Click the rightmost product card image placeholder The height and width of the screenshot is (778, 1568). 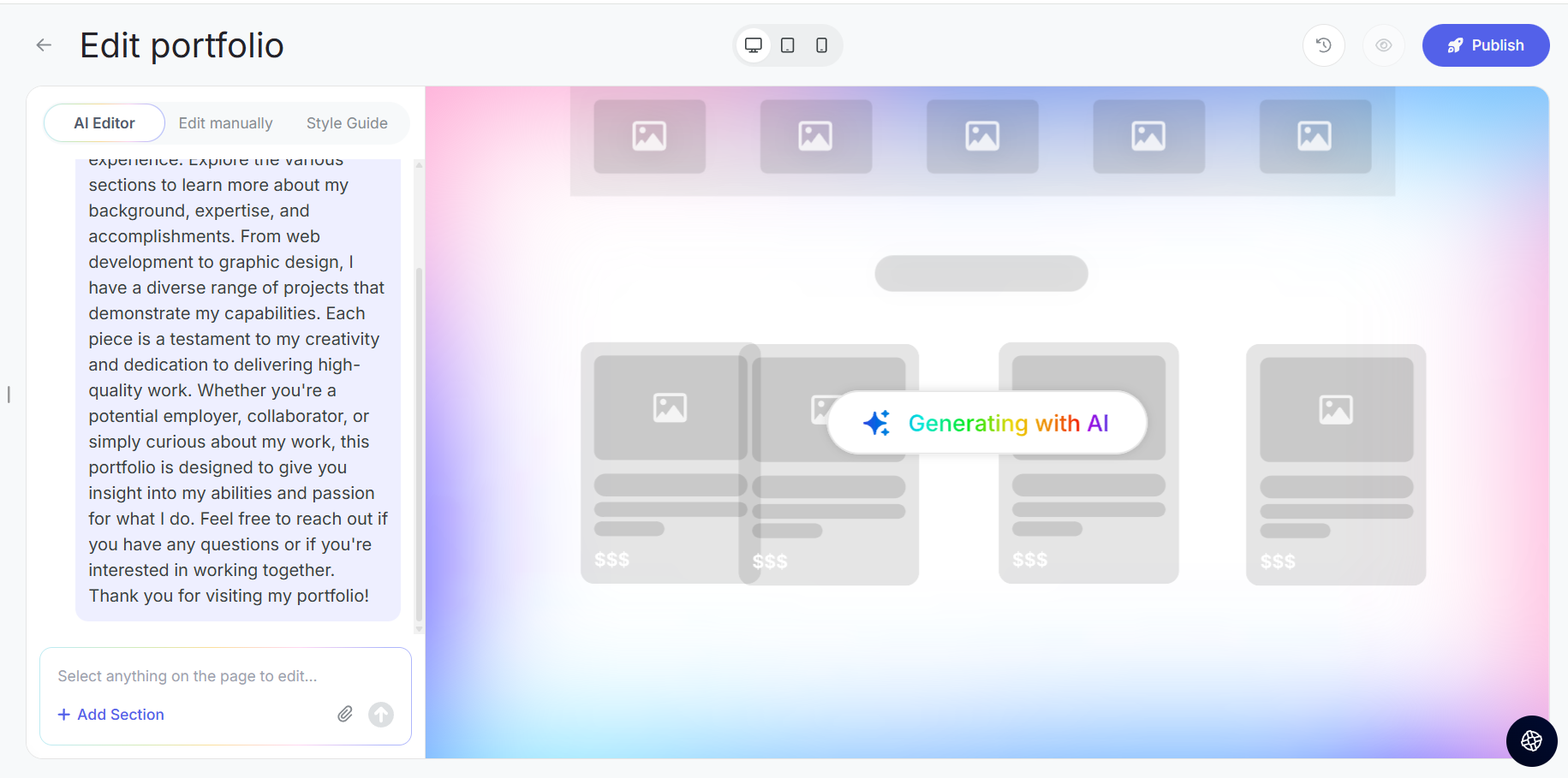pyautogui.click(x=1336, y=410)
